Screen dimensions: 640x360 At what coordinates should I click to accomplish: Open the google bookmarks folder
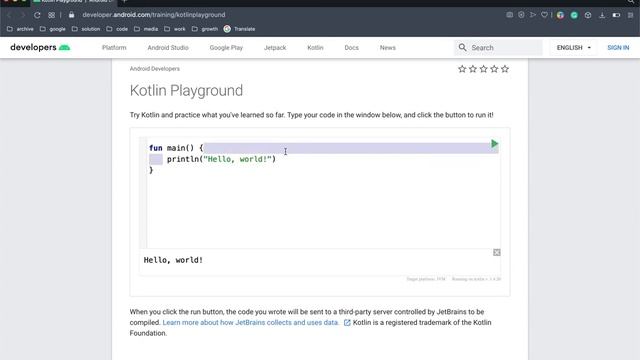point(53,29)
